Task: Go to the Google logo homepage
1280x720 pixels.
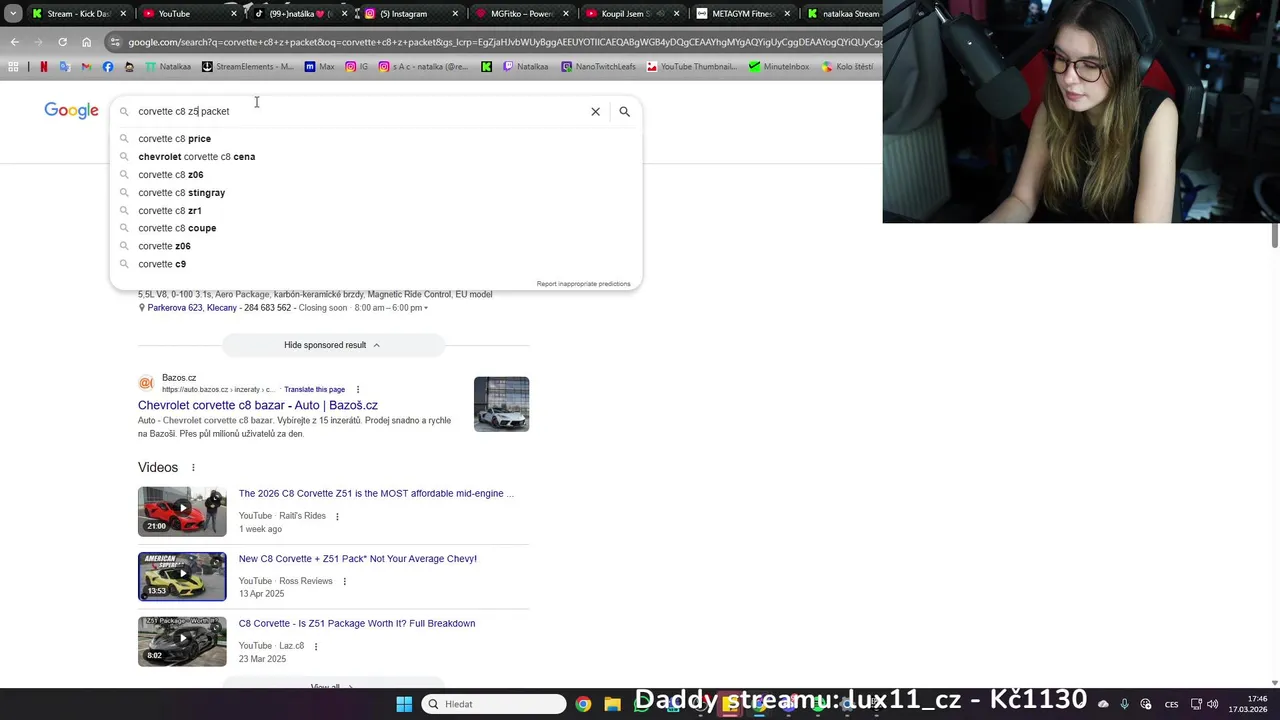Action: click(x=71, y=110)
